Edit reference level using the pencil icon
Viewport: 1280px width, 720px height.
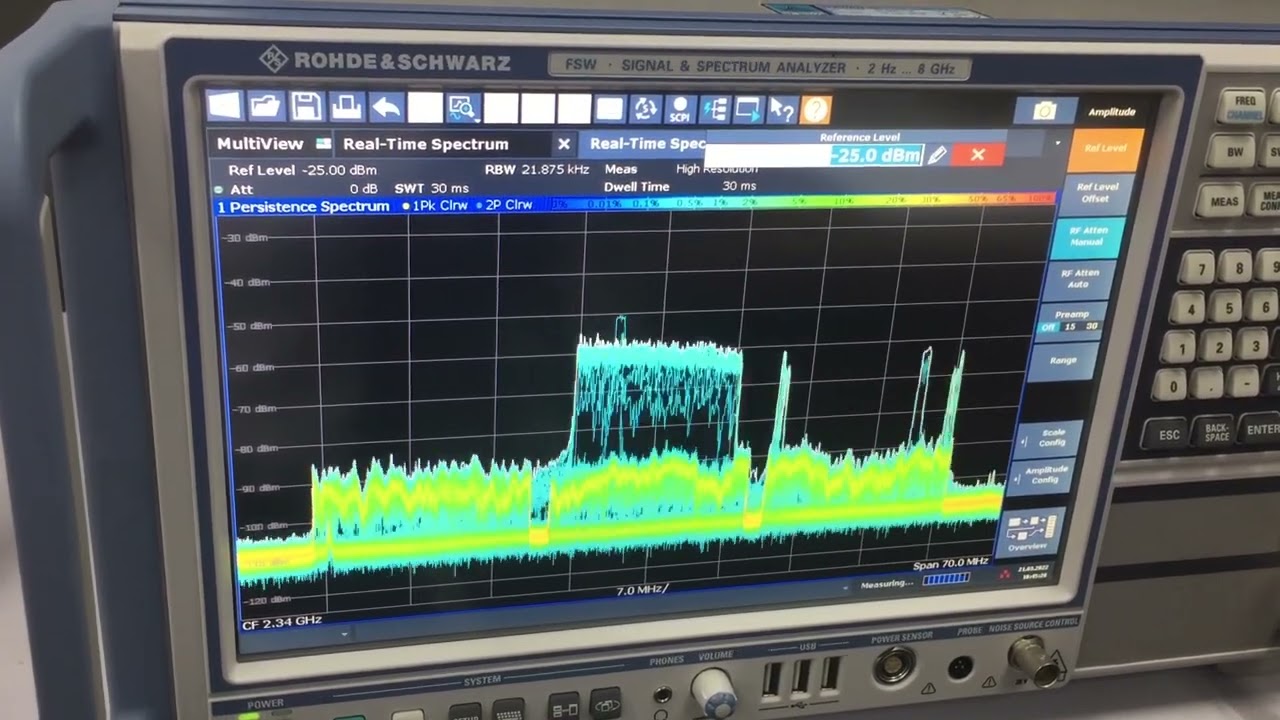pyautogui.click(x=937, y=155)
